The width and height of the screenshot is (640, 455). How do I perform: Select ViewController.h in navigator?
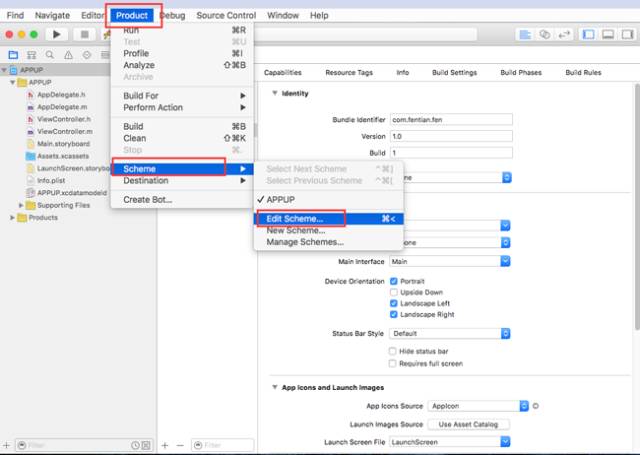[64, 119]
